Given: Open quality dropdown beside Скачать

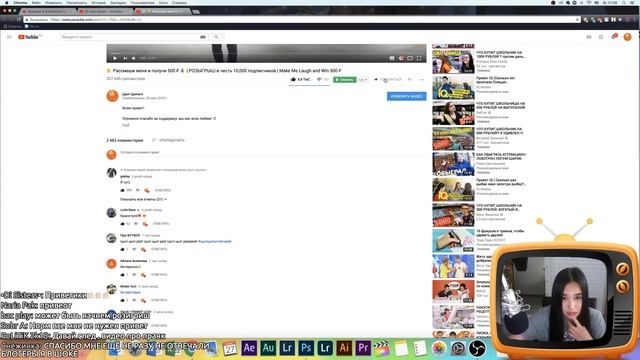Looking at the screenshot, I should point(362,80).
